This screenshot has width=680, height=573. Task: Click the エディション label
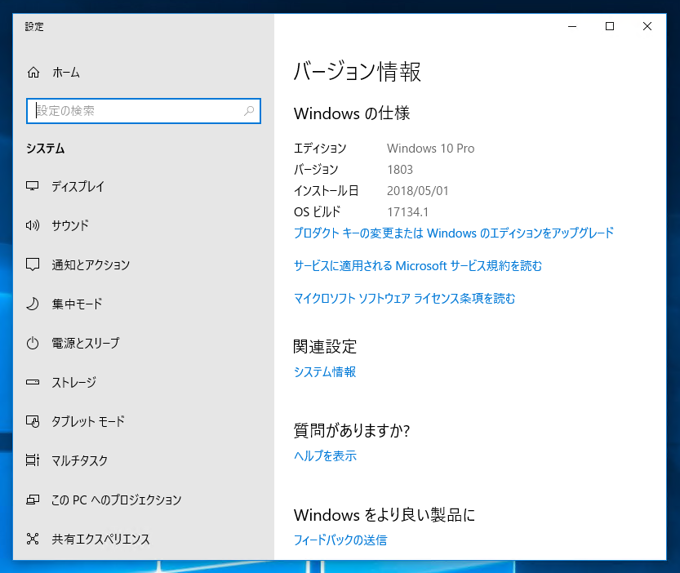coord(320,148)
